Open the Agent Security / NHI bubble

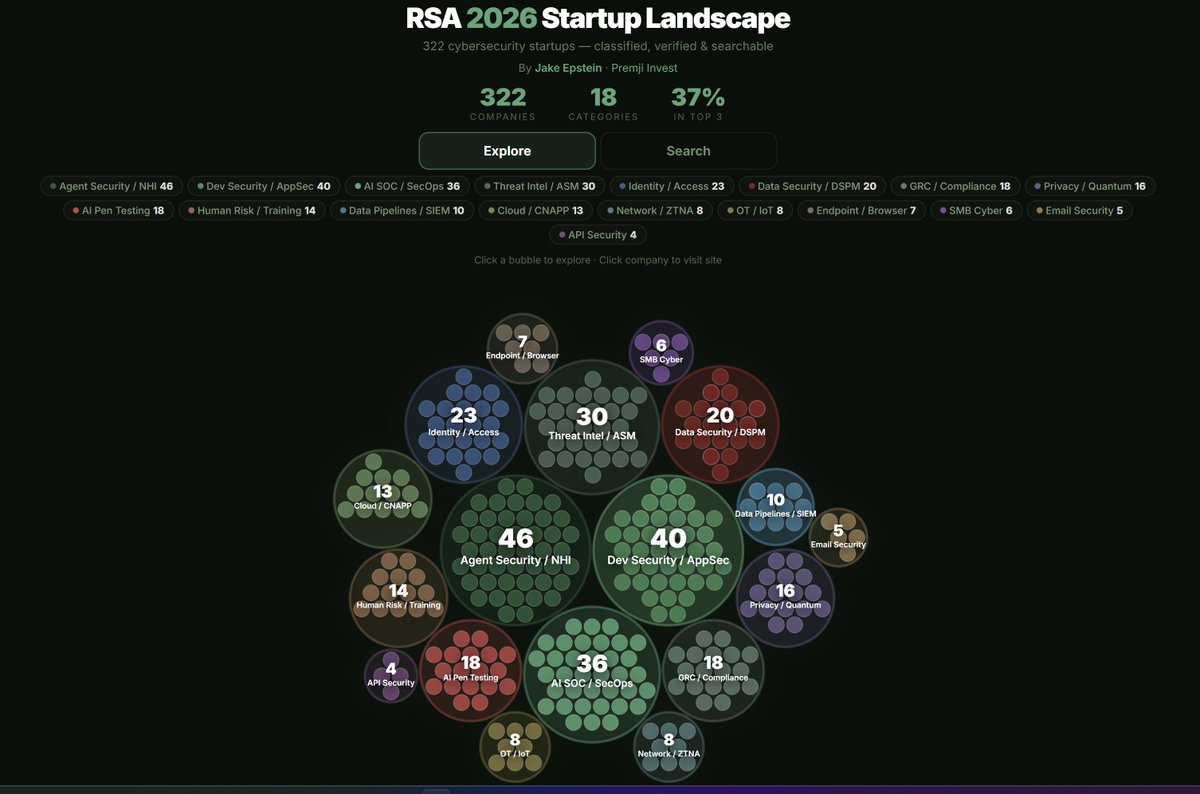click(x=516, y=550)
